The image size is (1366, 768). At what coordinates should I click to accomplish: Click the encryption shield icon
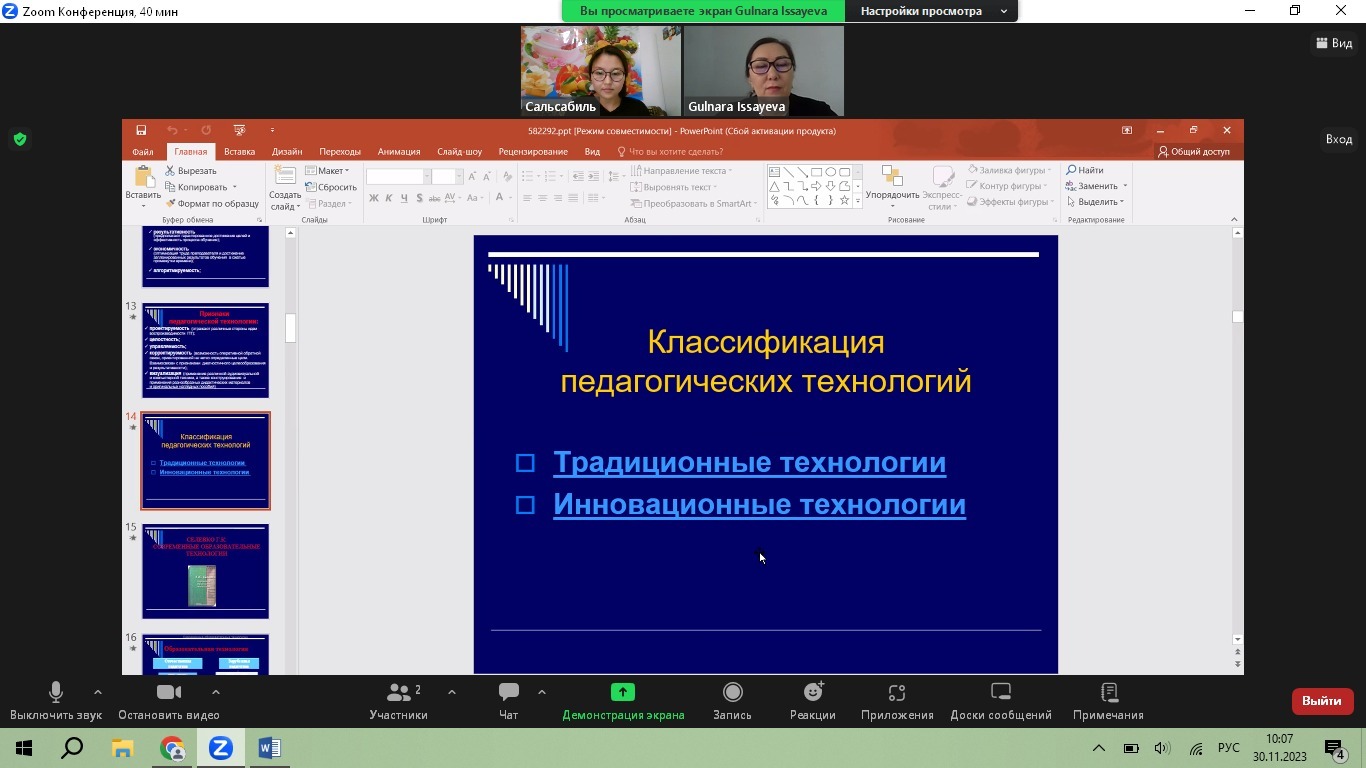tap(19, 140)
